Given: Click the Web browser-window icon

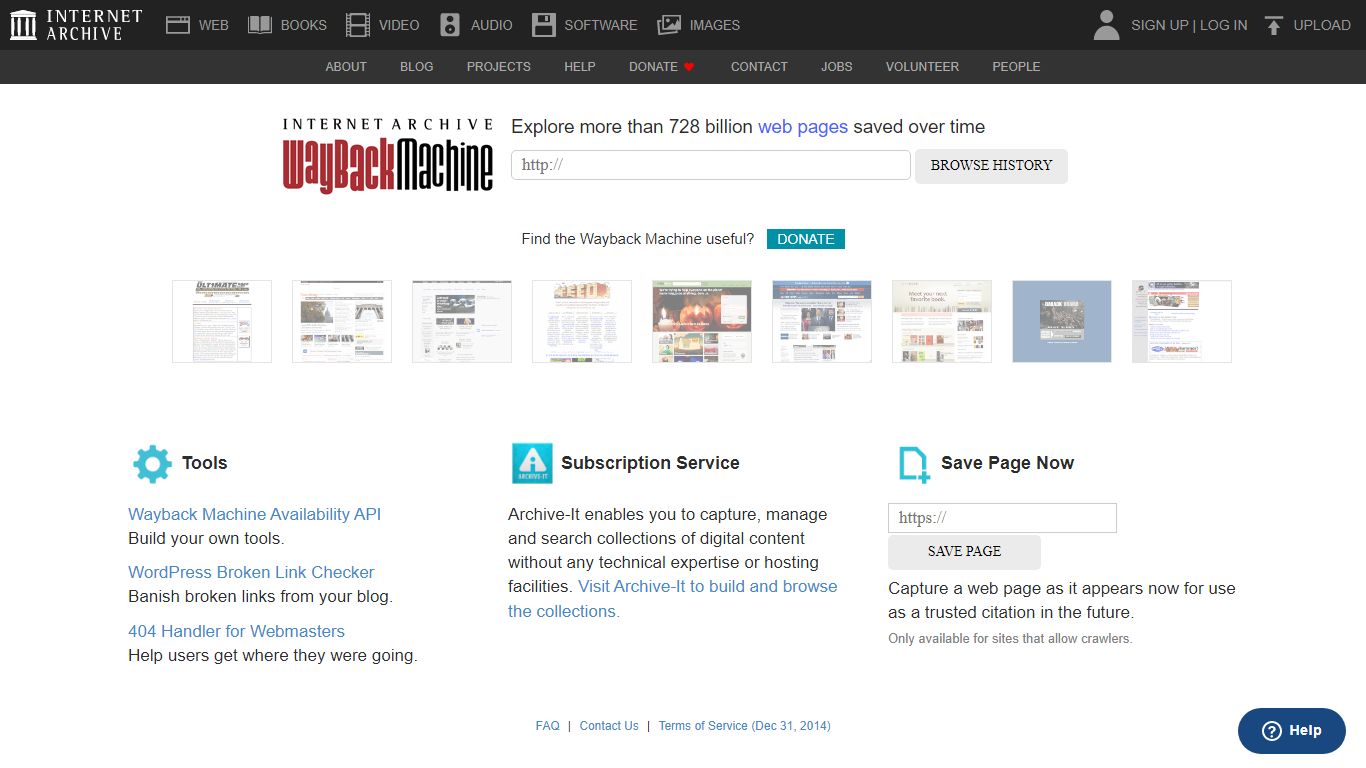Looking at the screenshot, I should [x=178, y=25].
